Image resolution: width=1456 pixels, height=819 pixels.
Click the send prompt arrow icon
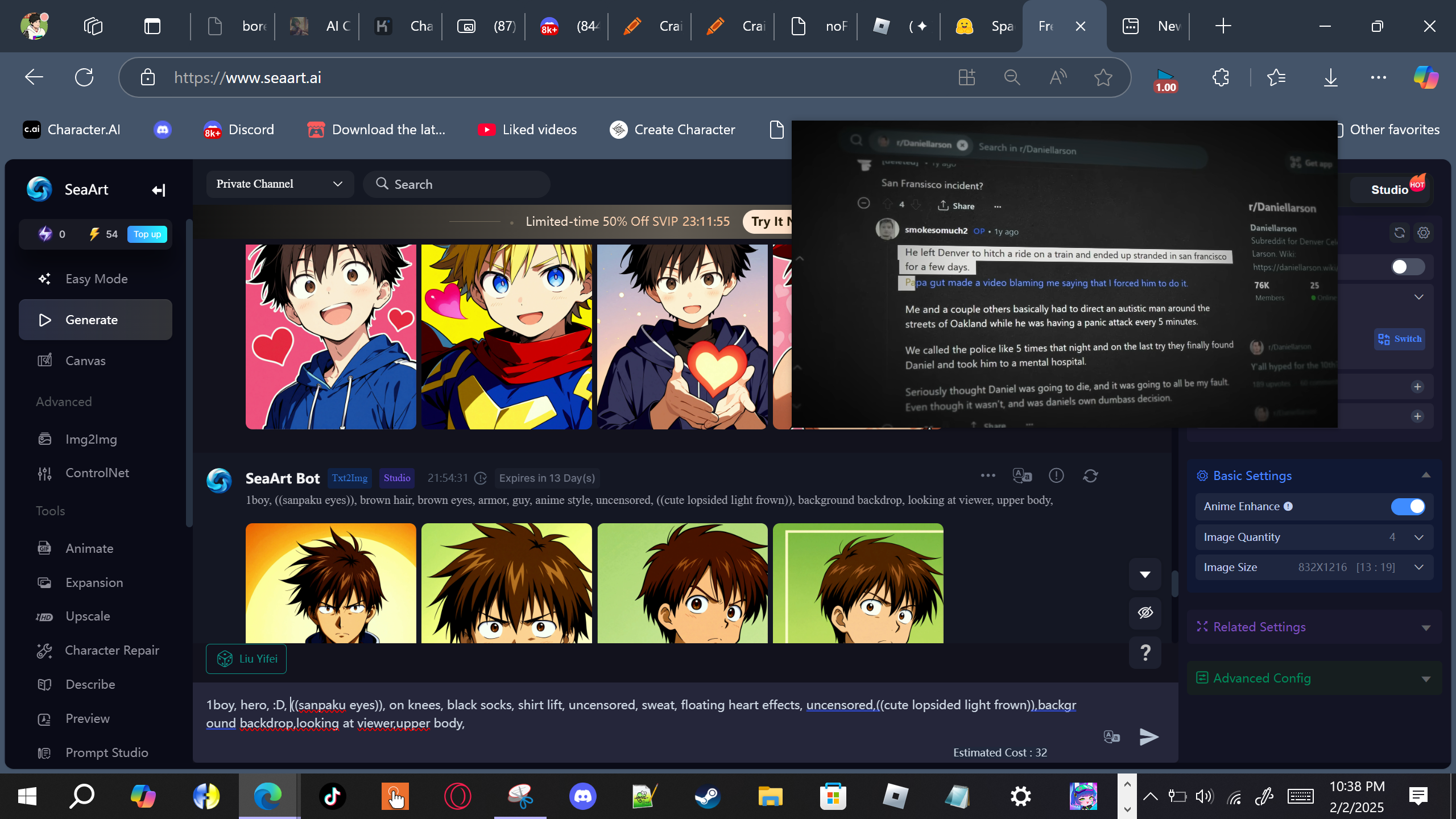tap(1149, 737)
